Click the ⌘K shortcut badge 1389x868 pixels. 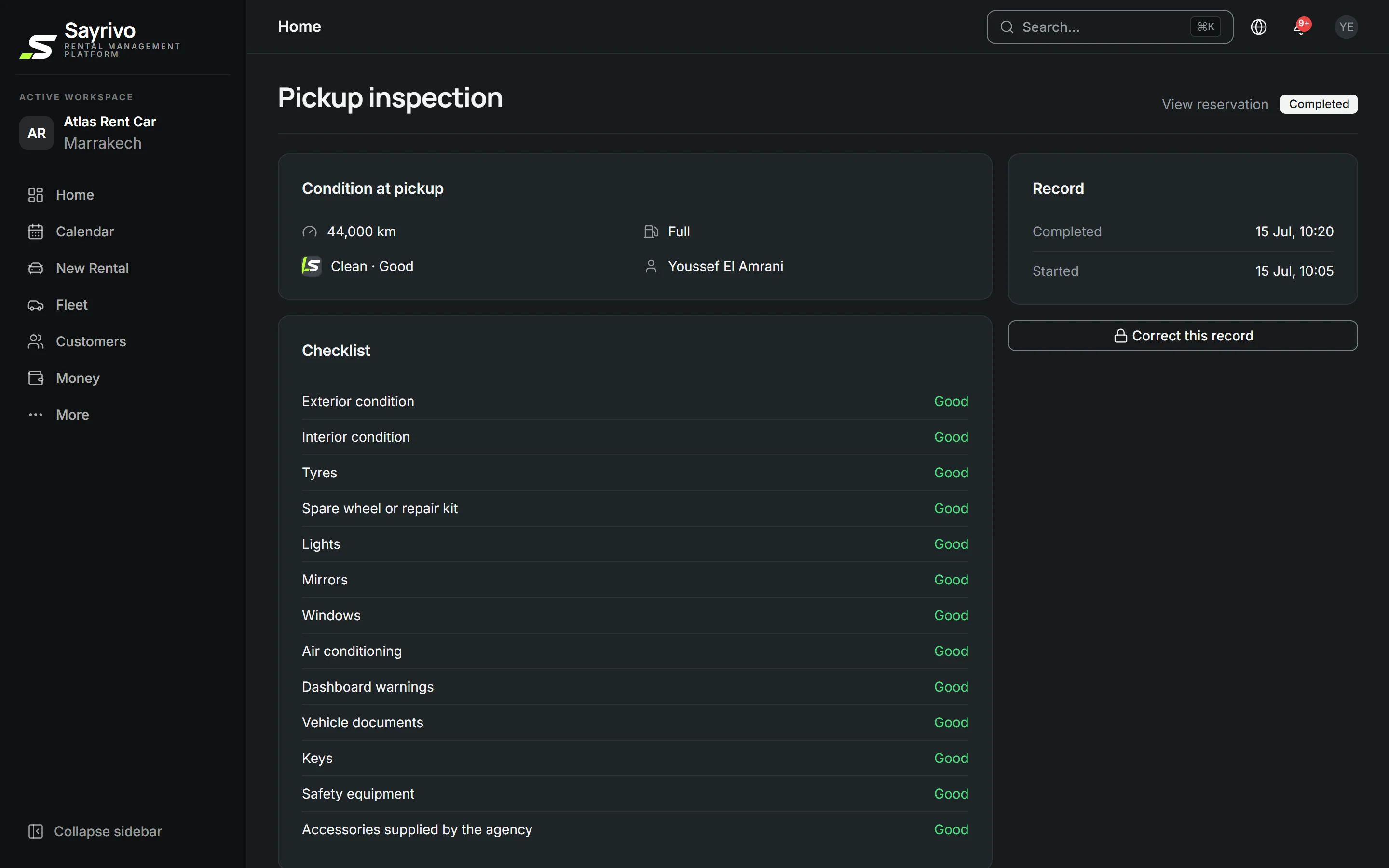point(1205,27)
